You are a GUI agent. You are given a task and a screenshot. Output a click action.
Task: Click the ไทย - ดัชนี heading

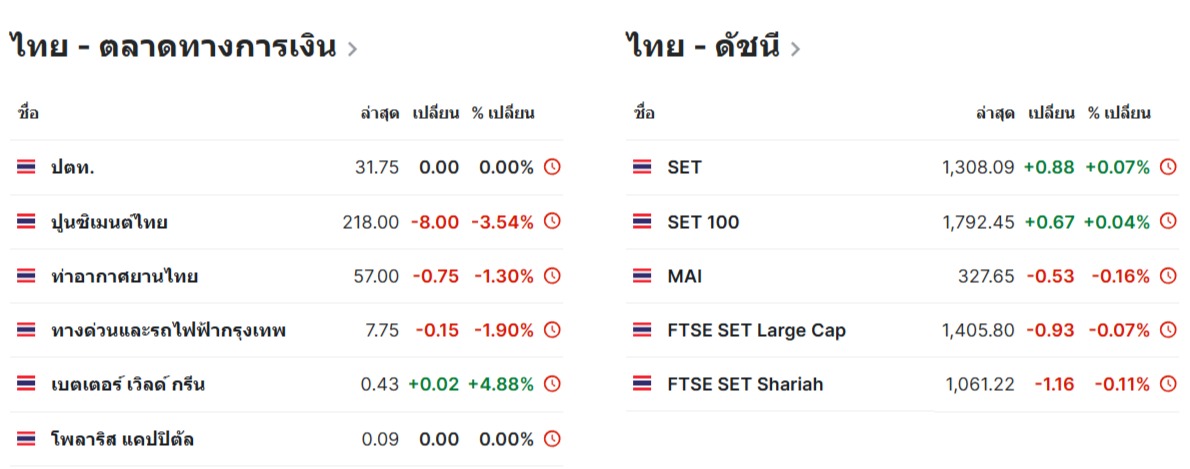pos(703,46)
